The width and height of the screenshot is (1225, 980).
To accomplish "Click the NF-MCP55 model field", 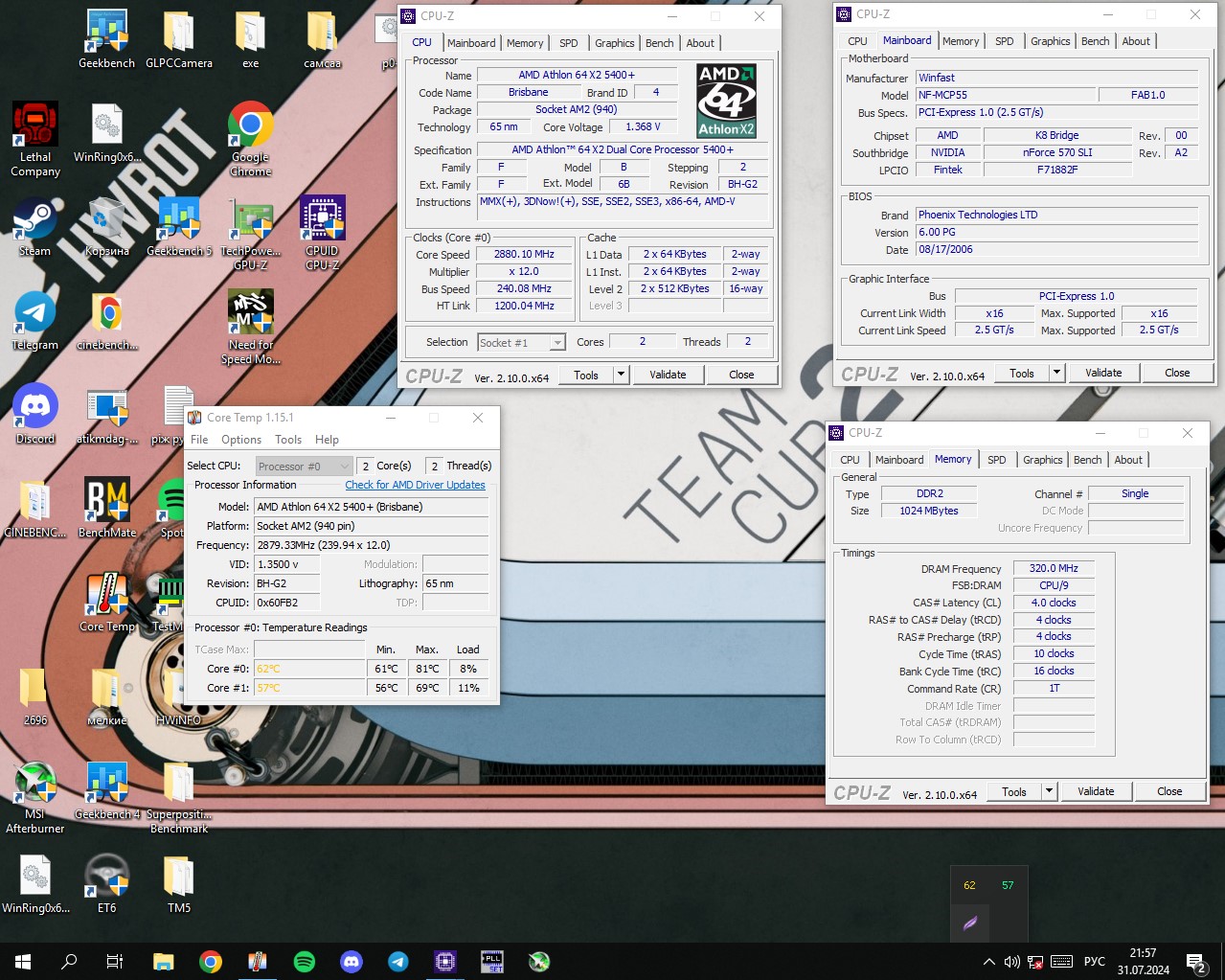I will click(1006, 95).
